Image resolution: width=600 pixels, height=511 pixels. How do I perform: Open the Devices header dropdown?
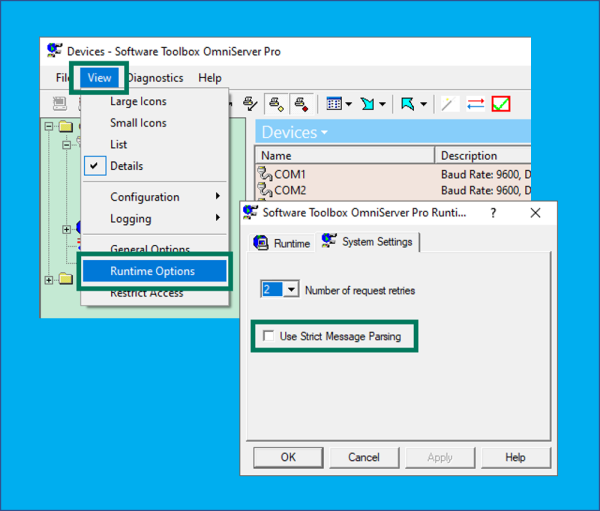pos(324,132)
